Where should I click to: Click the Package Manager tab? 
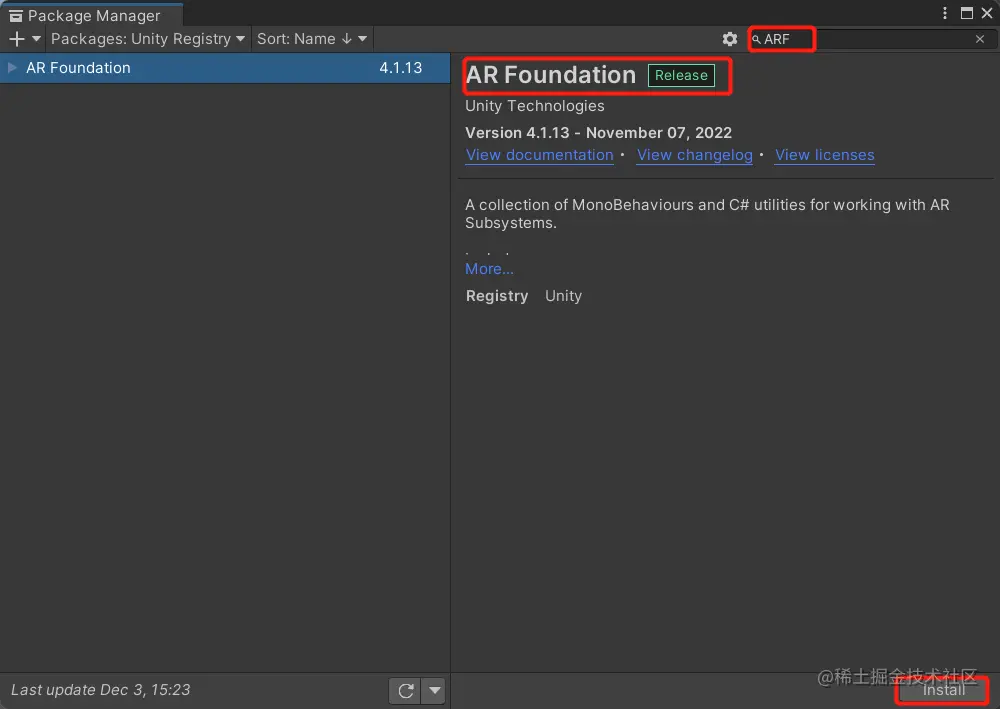pos(92,15)
